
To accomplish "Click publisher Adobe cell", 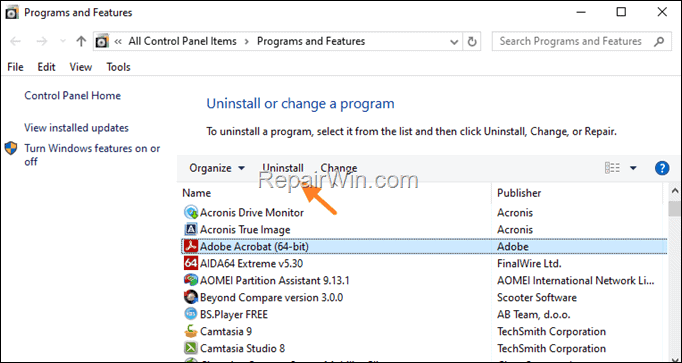I will point(513,246).
